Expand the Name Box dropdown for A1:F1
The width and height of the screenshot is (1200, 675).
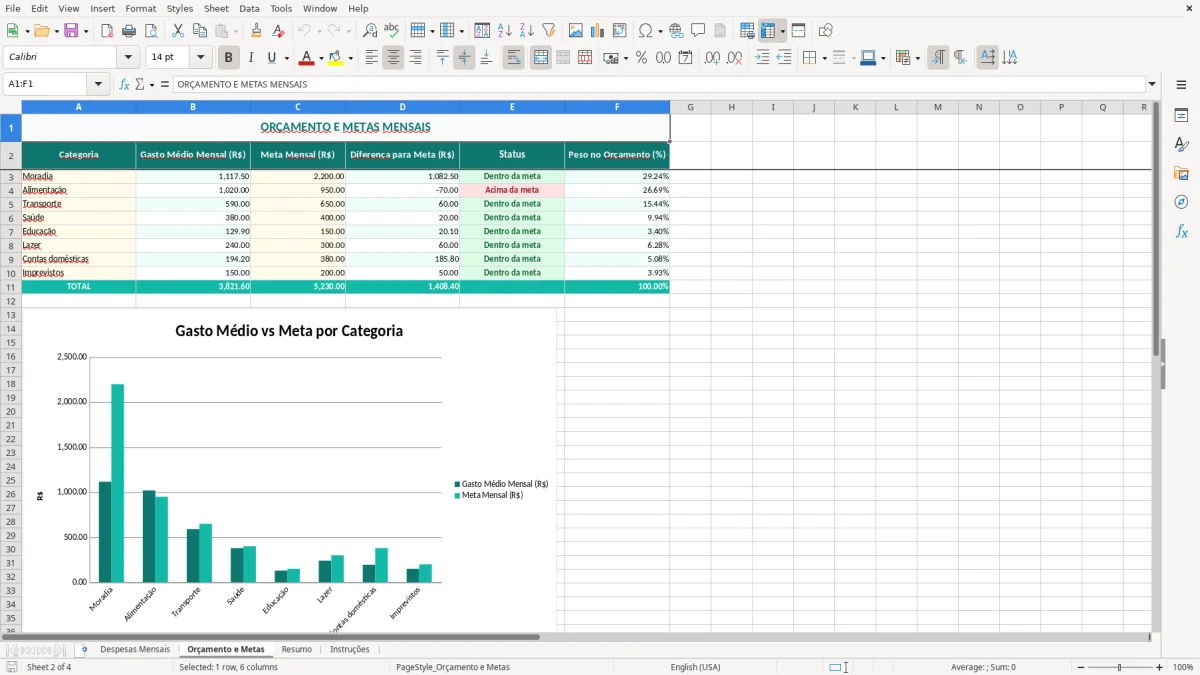click(x=98, y=84)
